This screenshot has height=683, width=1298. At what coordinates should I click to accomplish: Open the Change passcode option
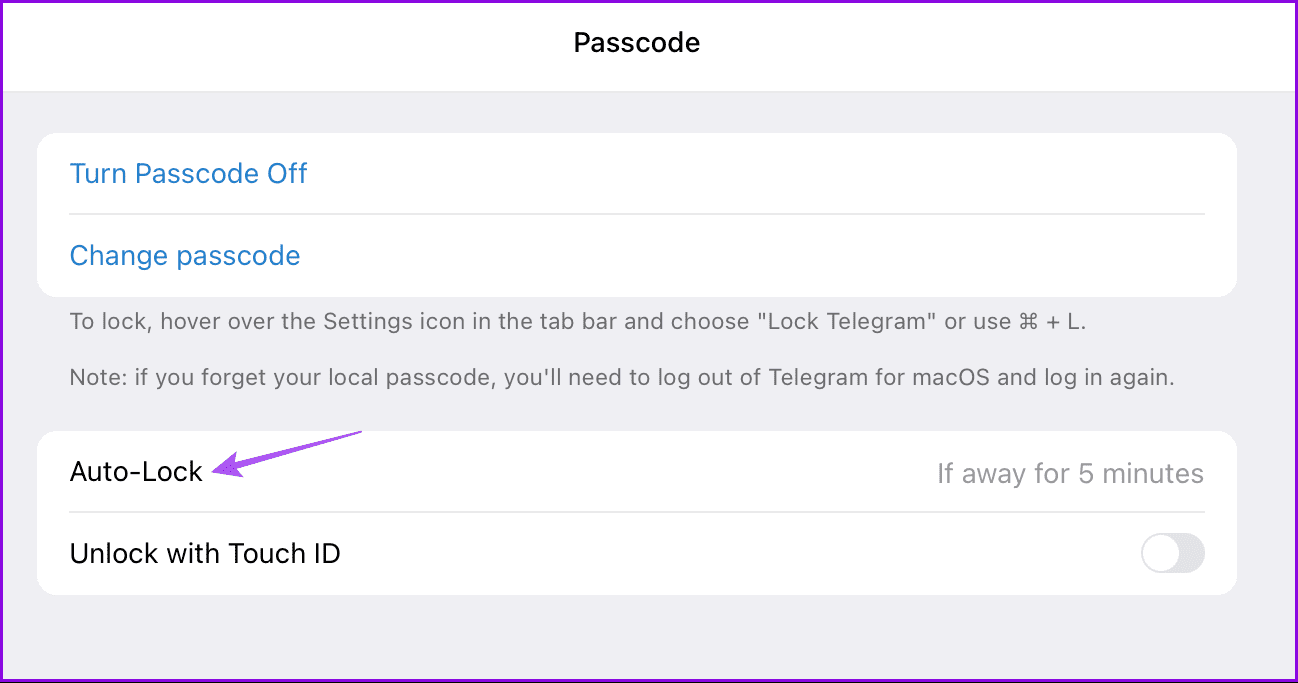(x=184, y=255)
